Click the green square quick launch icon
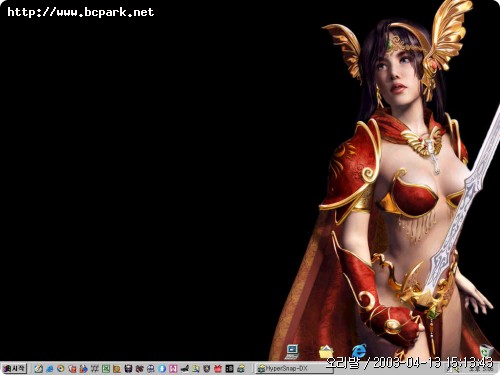 coord(106,369)
